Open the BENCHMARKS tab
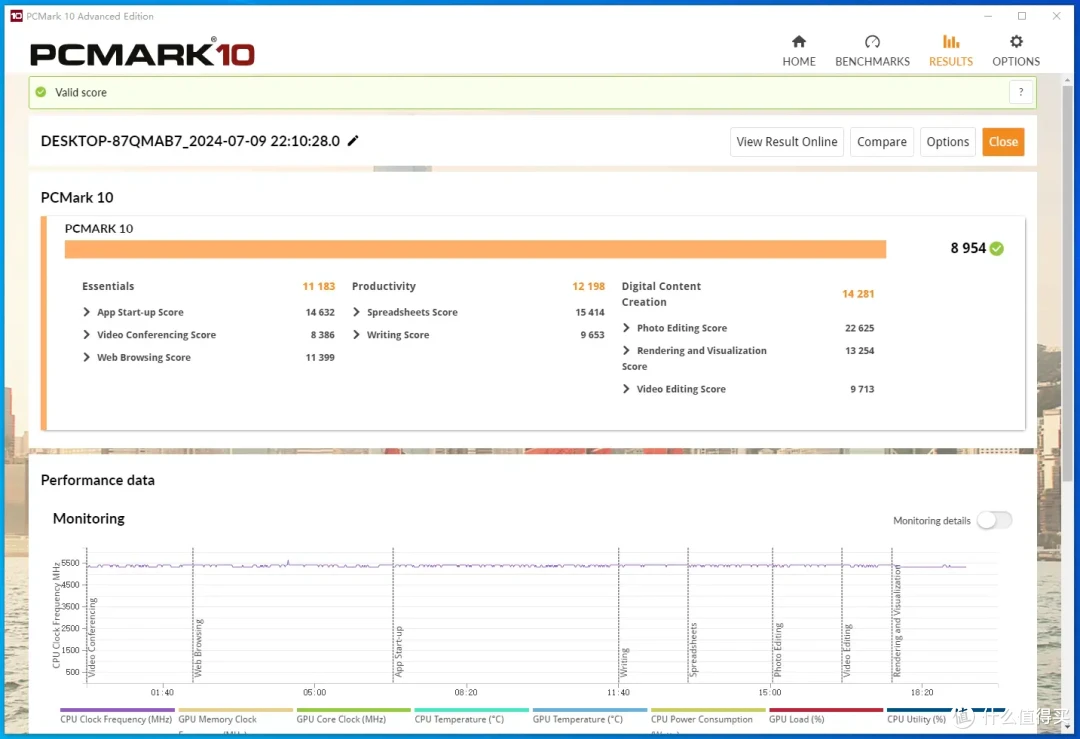The height and width of the screenshot is (739, 1080). tap(872, 51)
